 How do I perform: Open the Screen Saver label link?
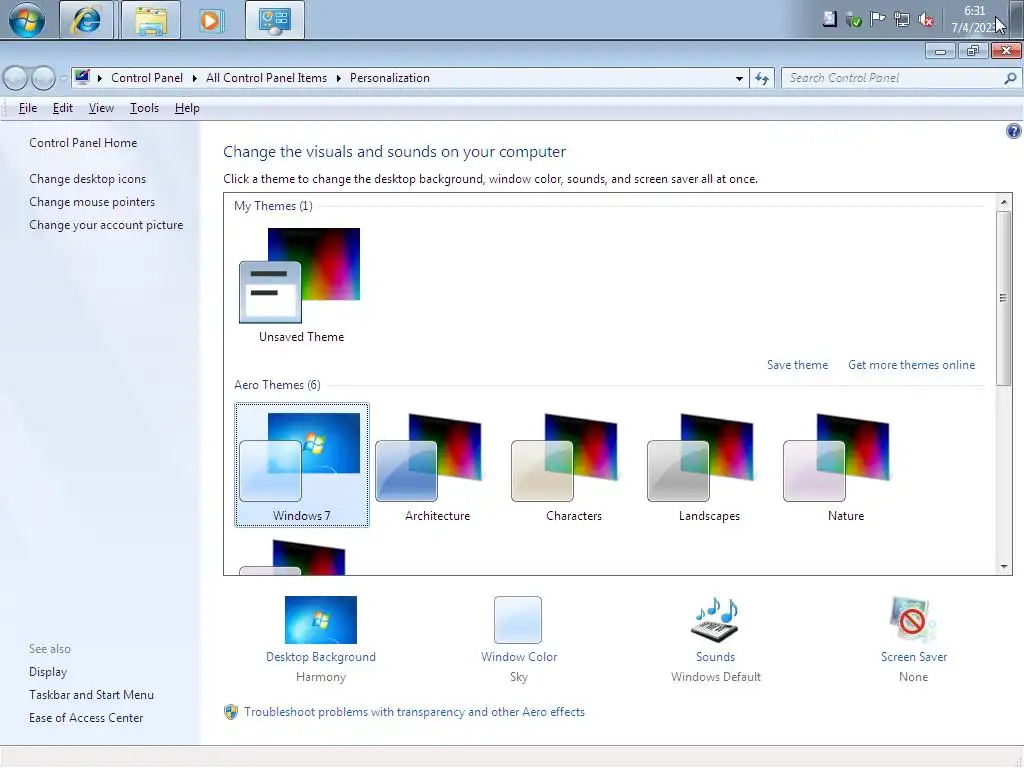914,657
